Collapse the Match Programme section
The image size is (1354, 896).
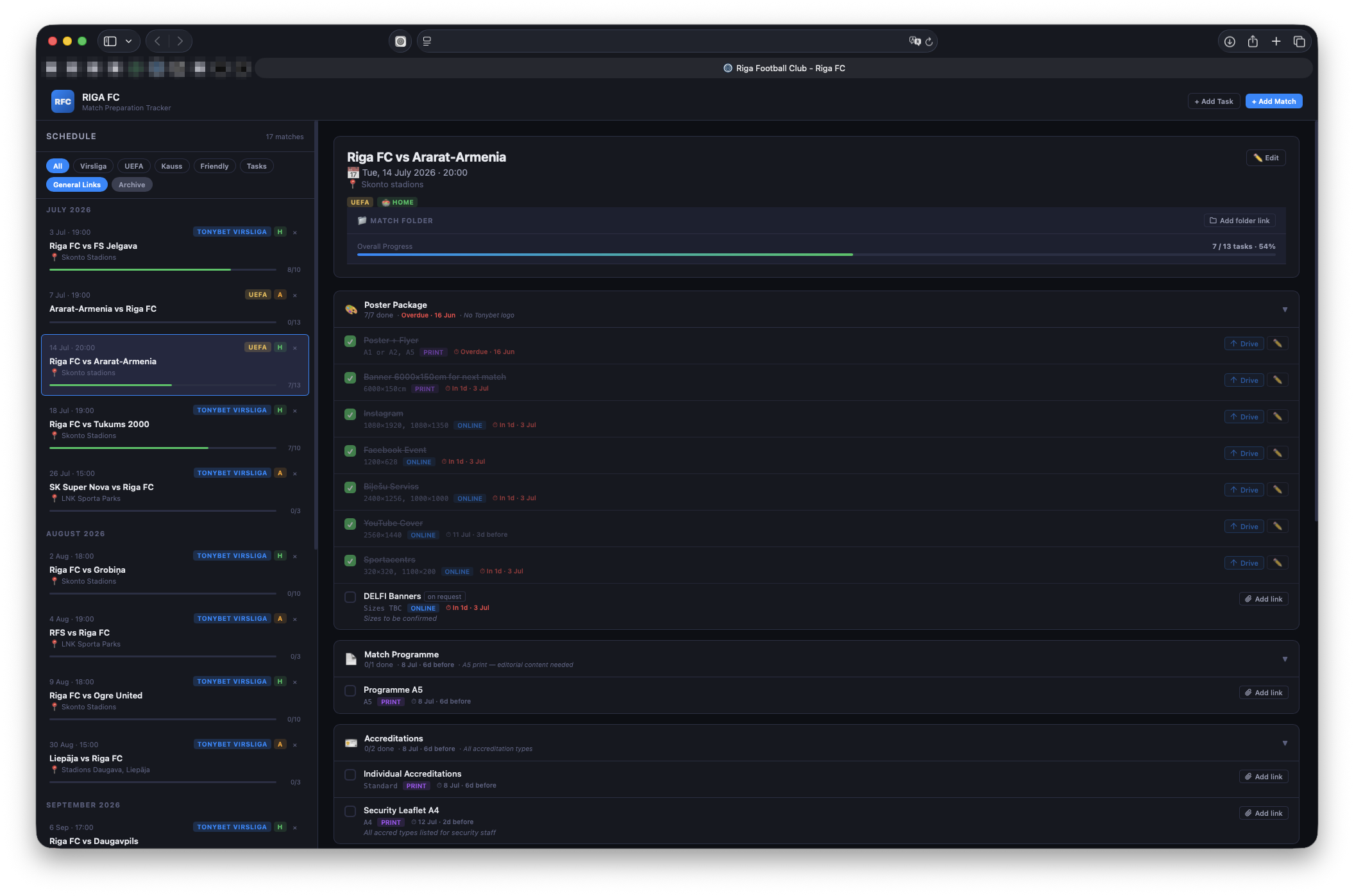[x=1285, y=659]
